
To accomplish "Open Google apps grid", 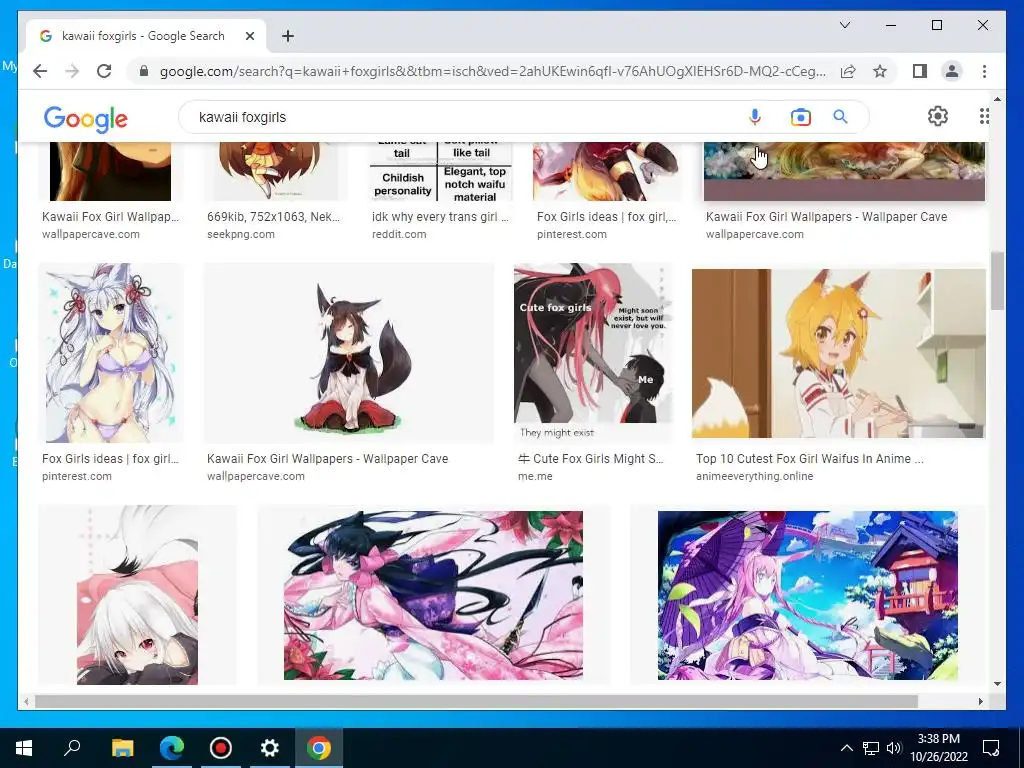I will [x=984, y=116].
